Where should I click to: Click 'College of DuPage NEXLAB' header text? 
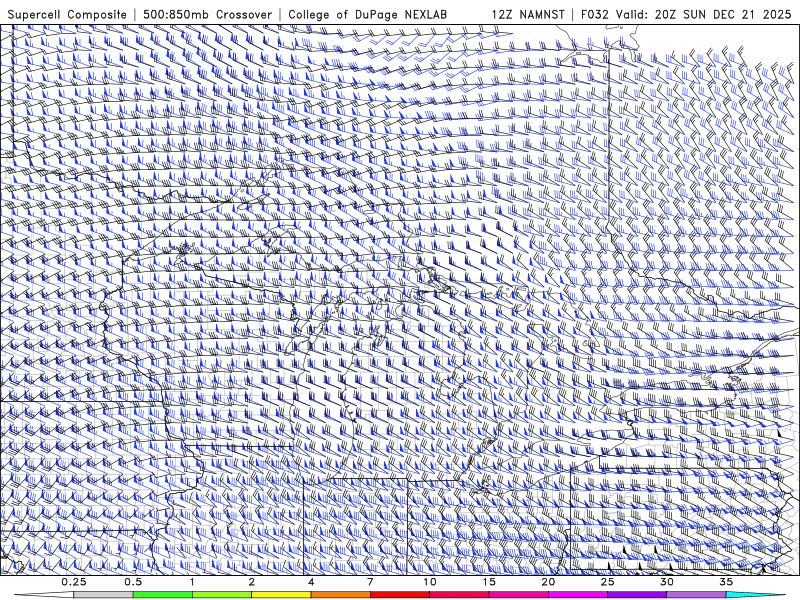pos(367,14)
